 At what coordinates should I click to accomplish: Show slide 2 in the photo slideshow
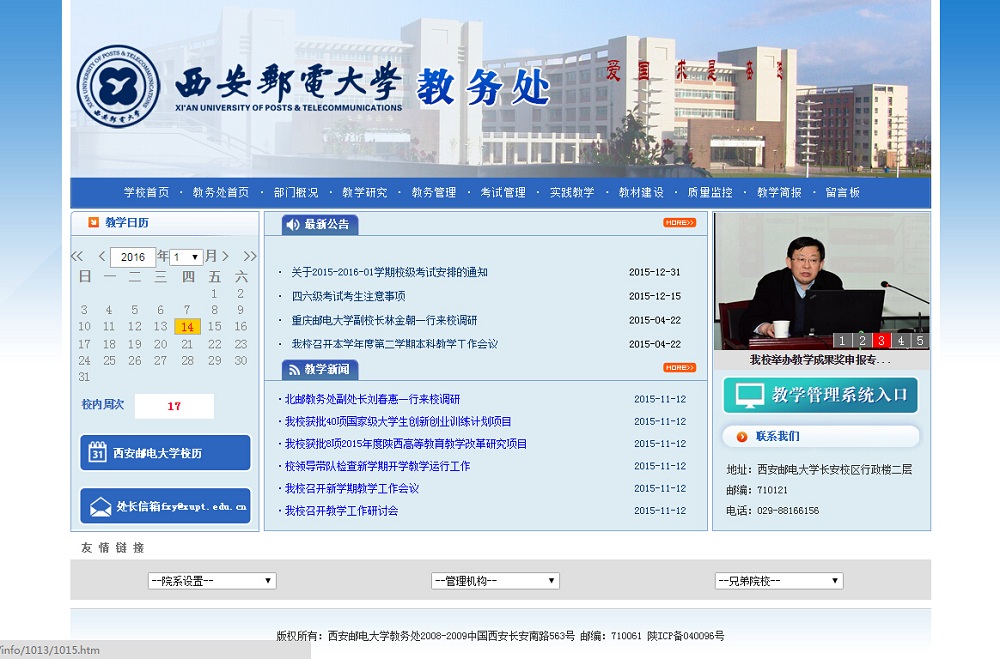pos(862,341)
